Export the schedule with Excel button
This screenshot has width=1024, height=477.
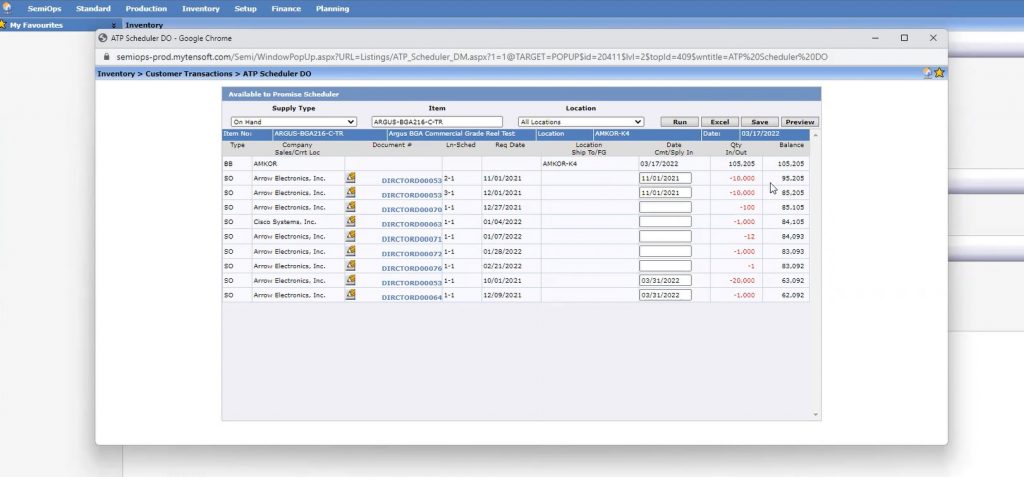click(x=720, y=122)
